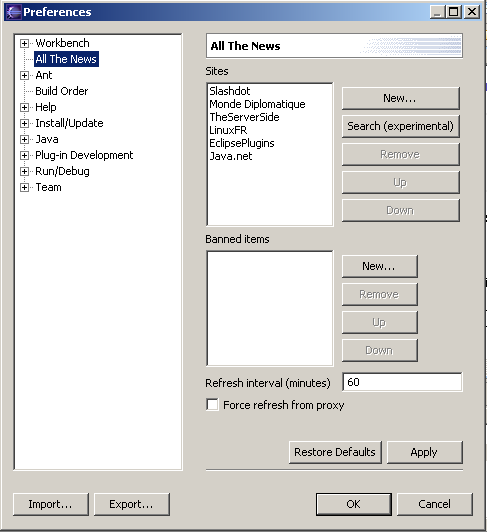
Task: Click the Eclipse icon in title bar
Action: coord(14,12)
